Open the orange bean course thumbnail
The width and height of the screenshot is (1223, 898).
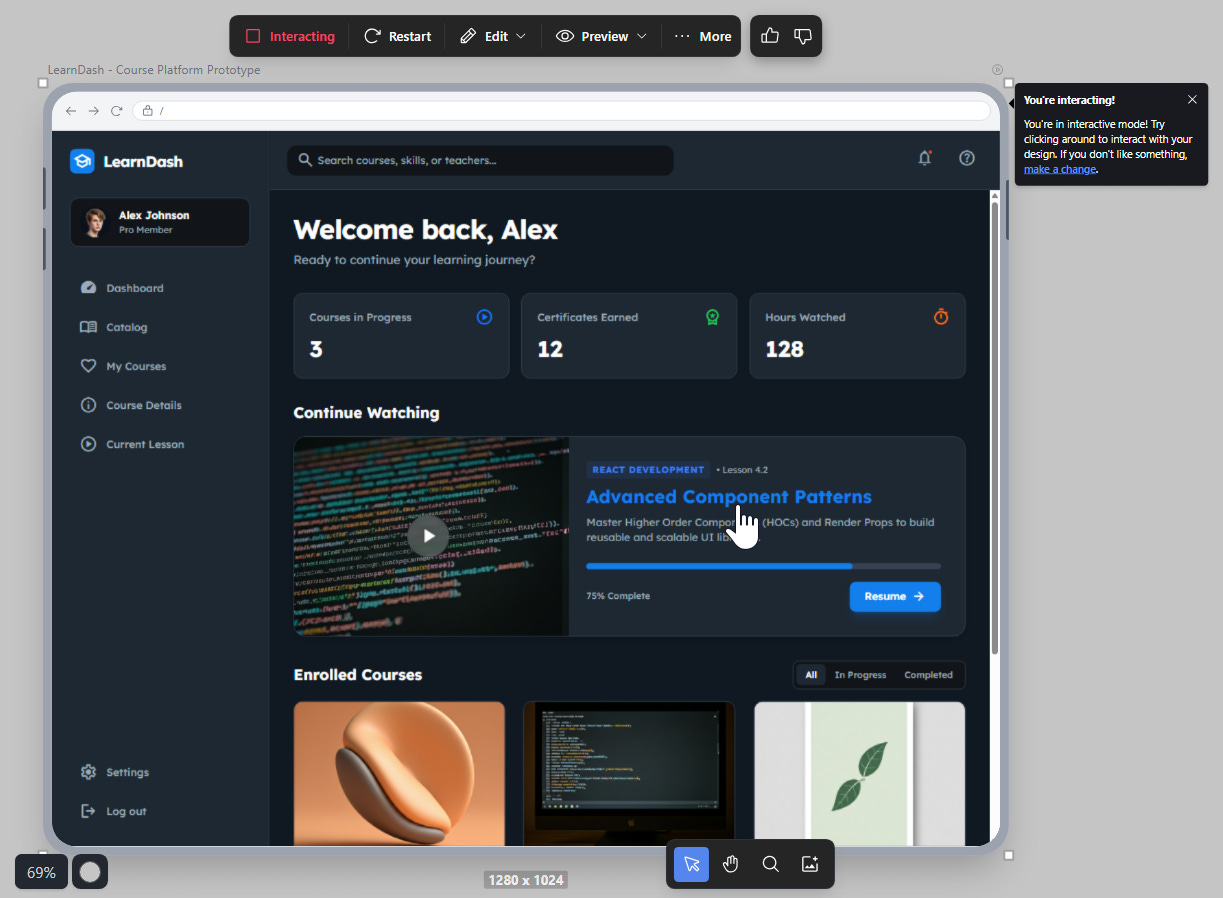tap(399, 774)
